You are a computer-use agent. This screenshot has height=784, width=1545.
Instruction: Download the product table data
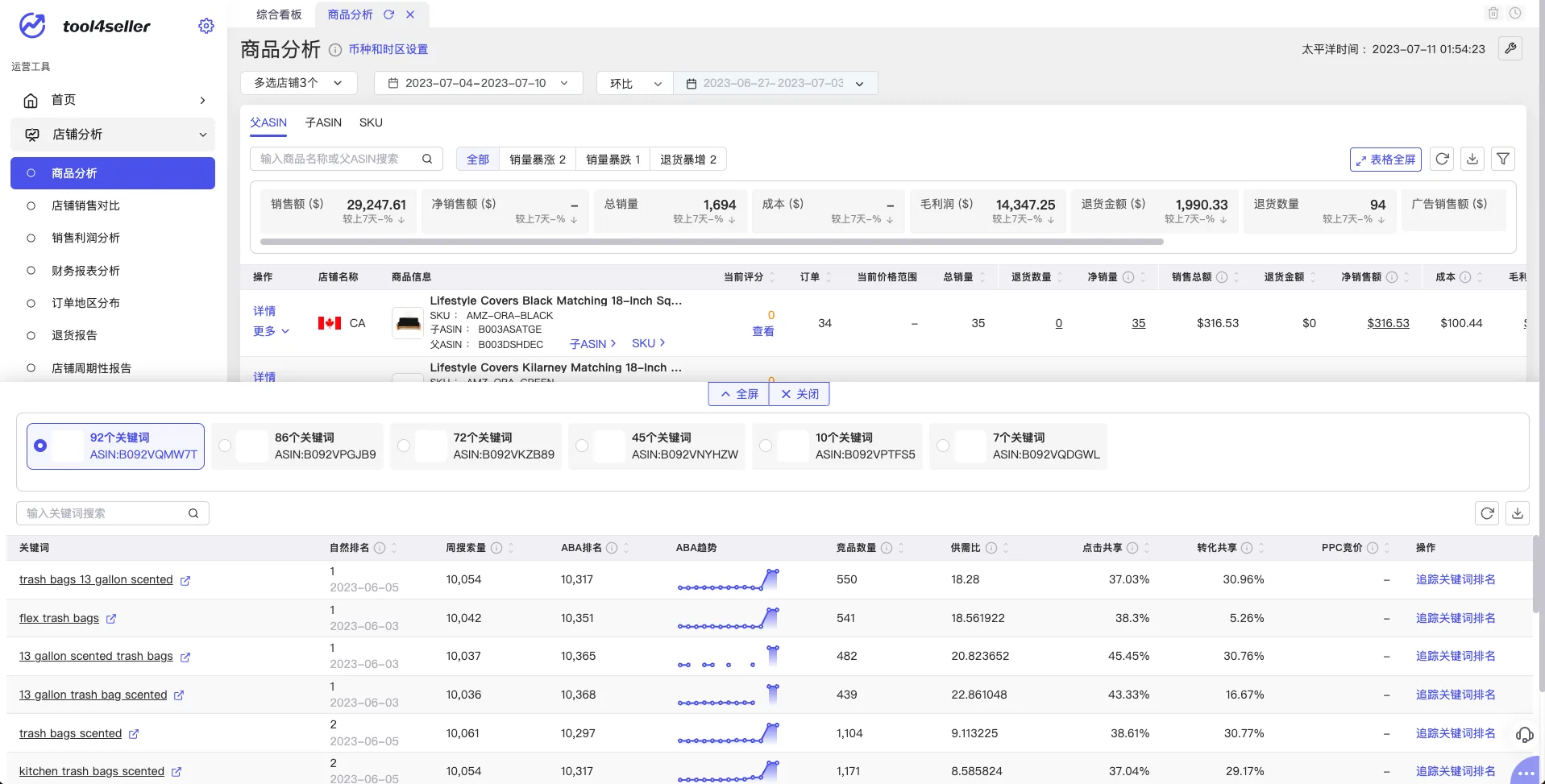tap(1472, 159)
